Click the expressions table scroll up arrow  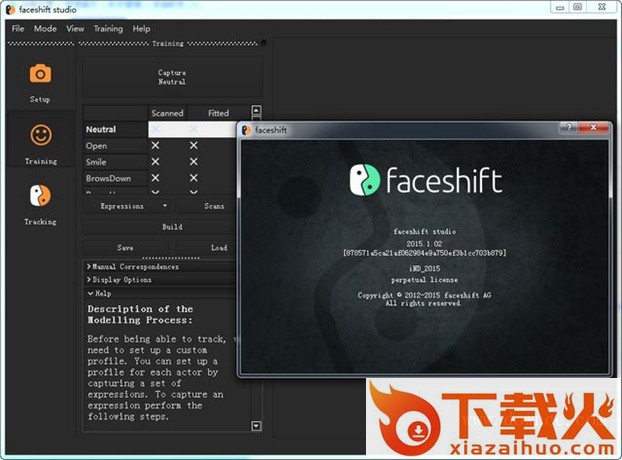257,110
